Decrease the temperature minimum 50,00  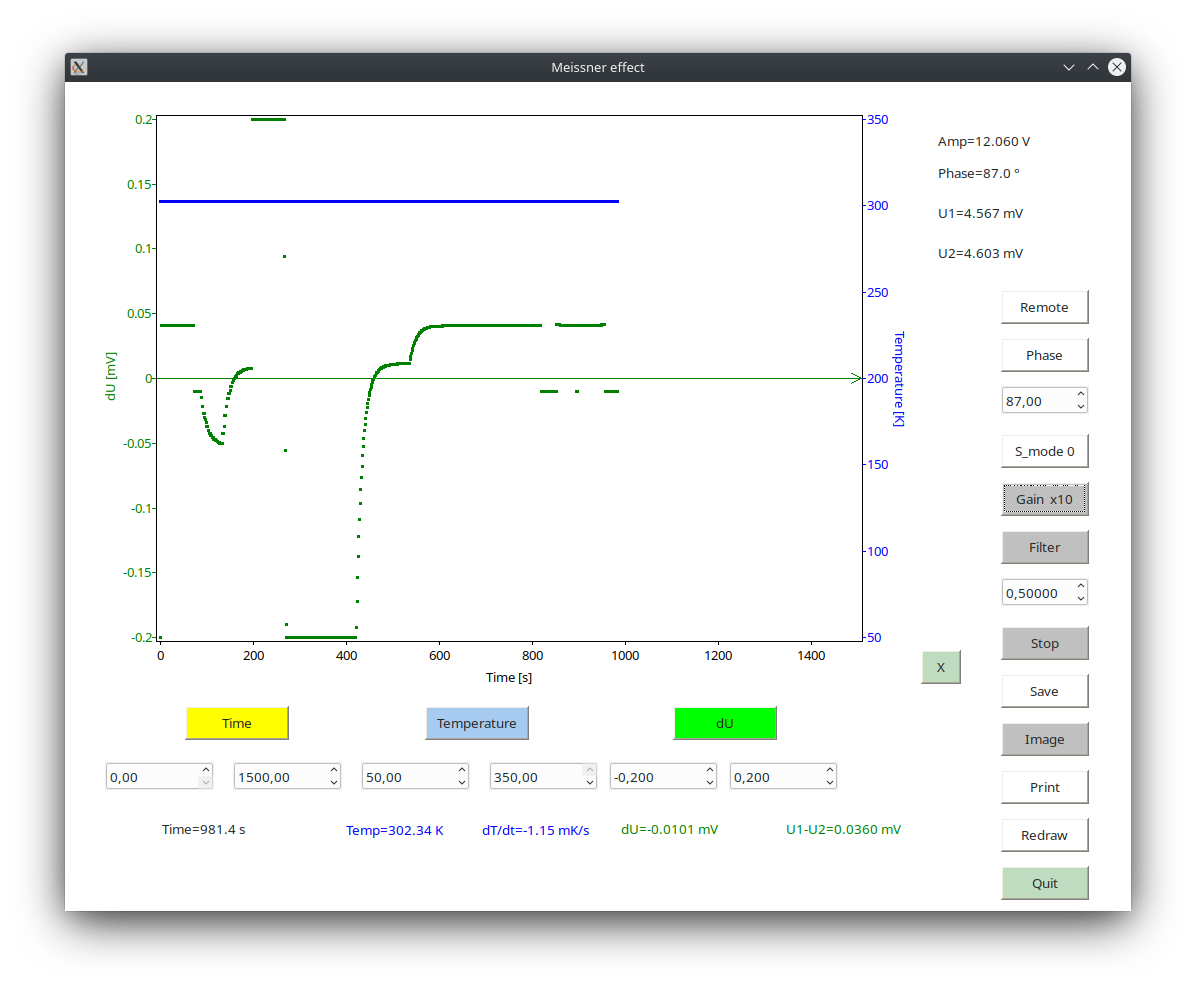point(462,784)
